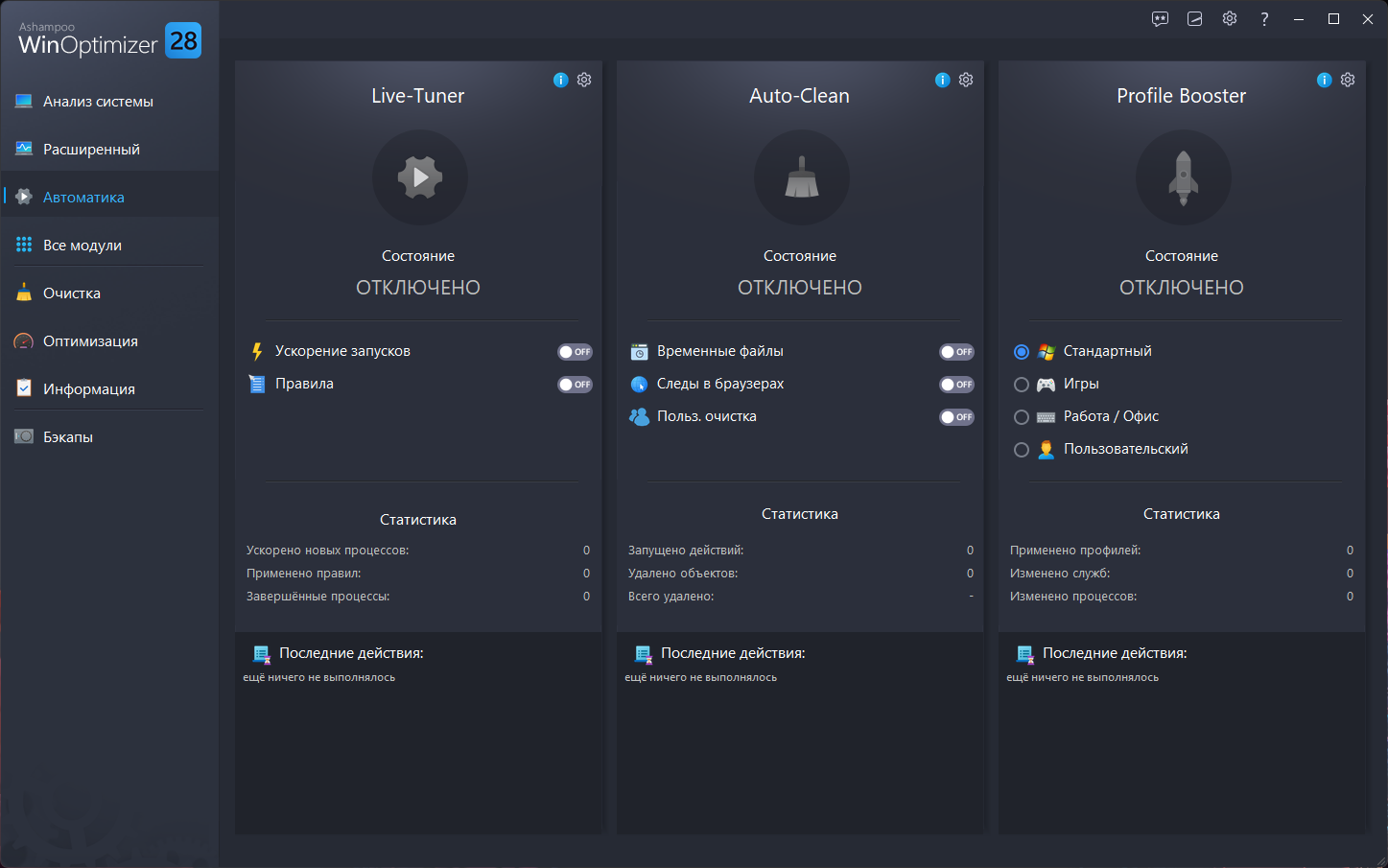Click Profile Booster info icon
Viewport: 1388px width, 868px height.
click(x=1325, y=80)
